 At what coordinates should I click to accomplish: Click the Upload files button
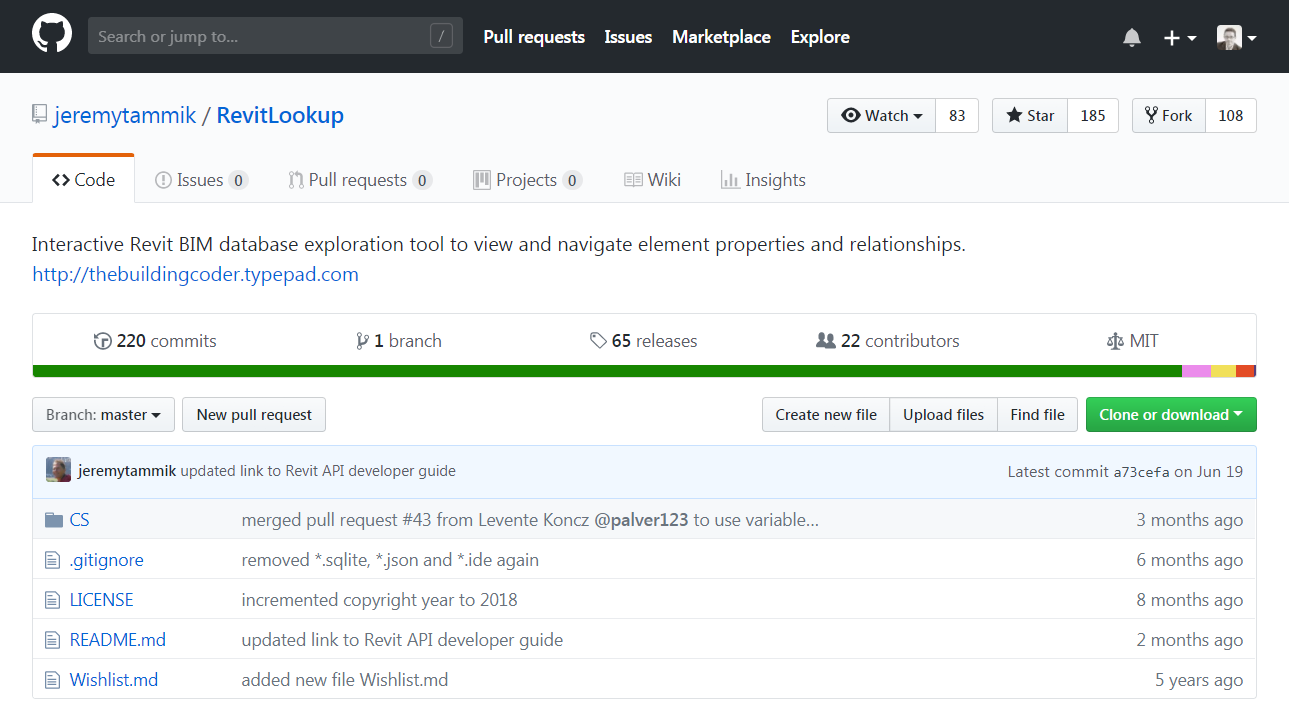click(x=944, y=415)
